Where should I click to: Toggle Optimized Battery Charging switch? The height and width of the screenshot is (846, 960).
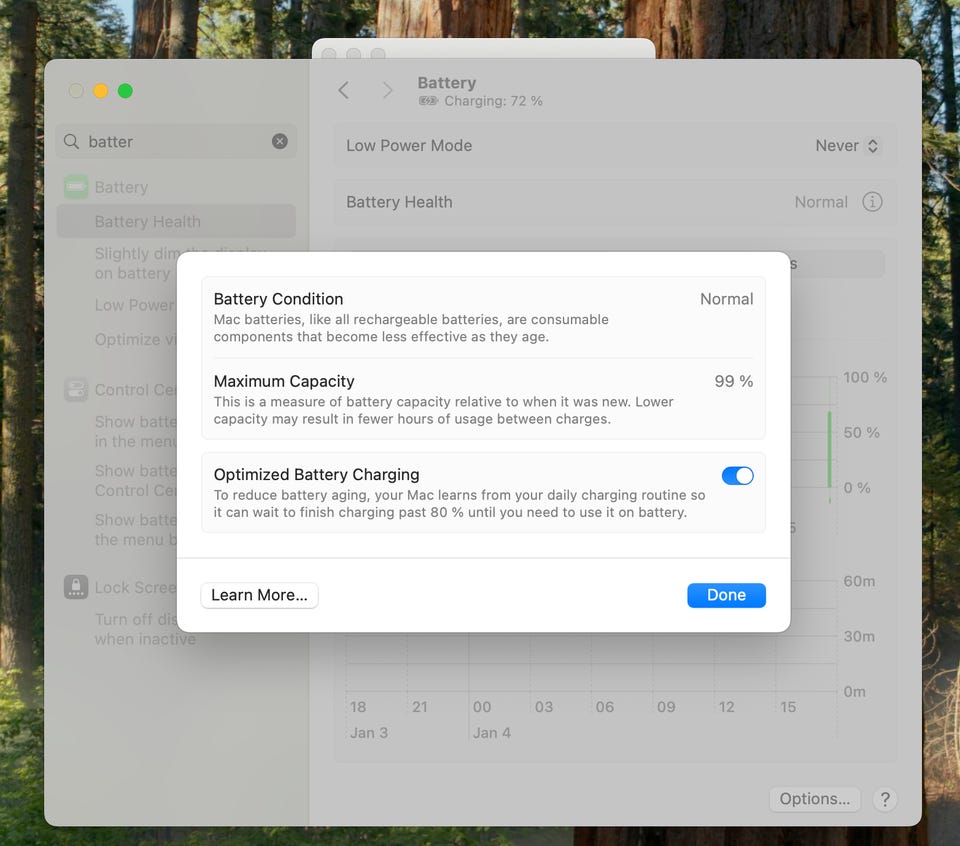[737, 476]
